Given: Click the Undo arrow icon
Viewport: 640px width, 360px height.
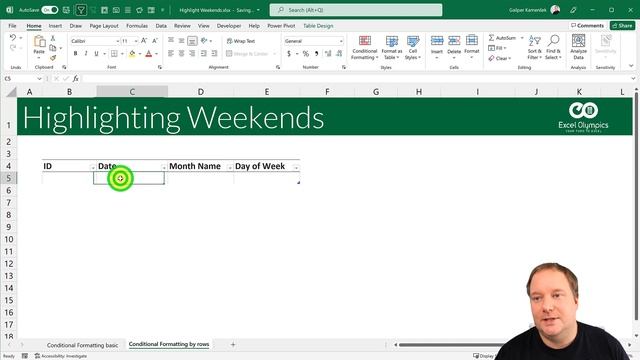Looking at the screenshot, I should click(x=13, y=38).
